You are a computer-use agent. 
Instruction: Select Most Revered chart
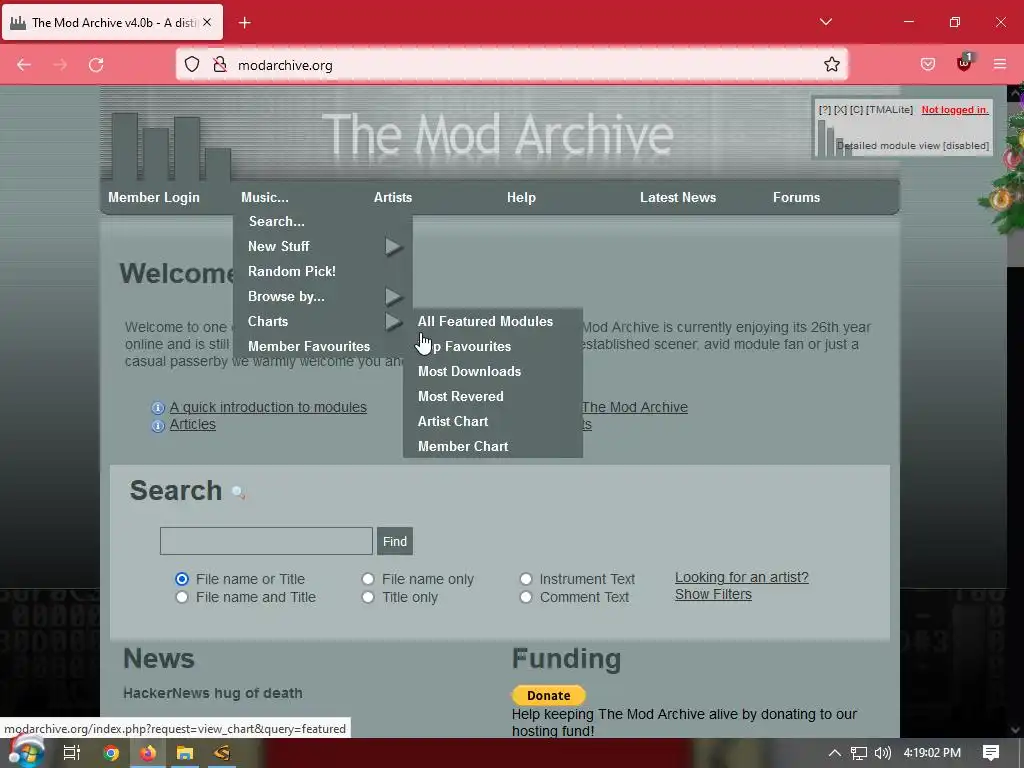click(460, 396)
